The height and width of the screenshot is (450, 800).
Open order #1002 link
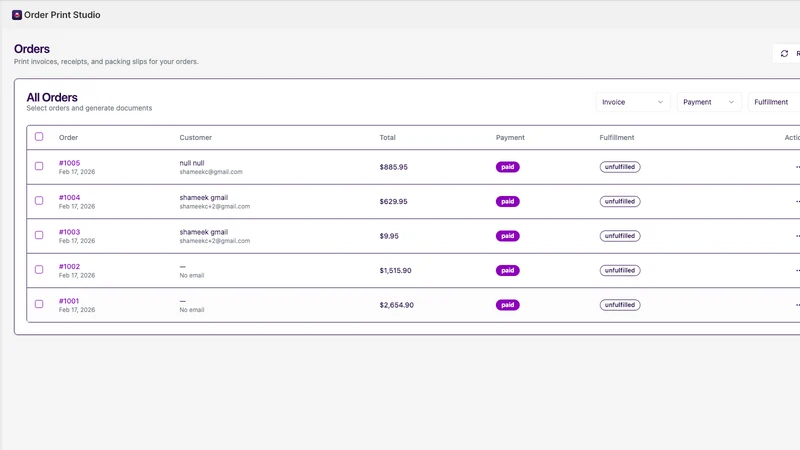[x=69, y=266]
